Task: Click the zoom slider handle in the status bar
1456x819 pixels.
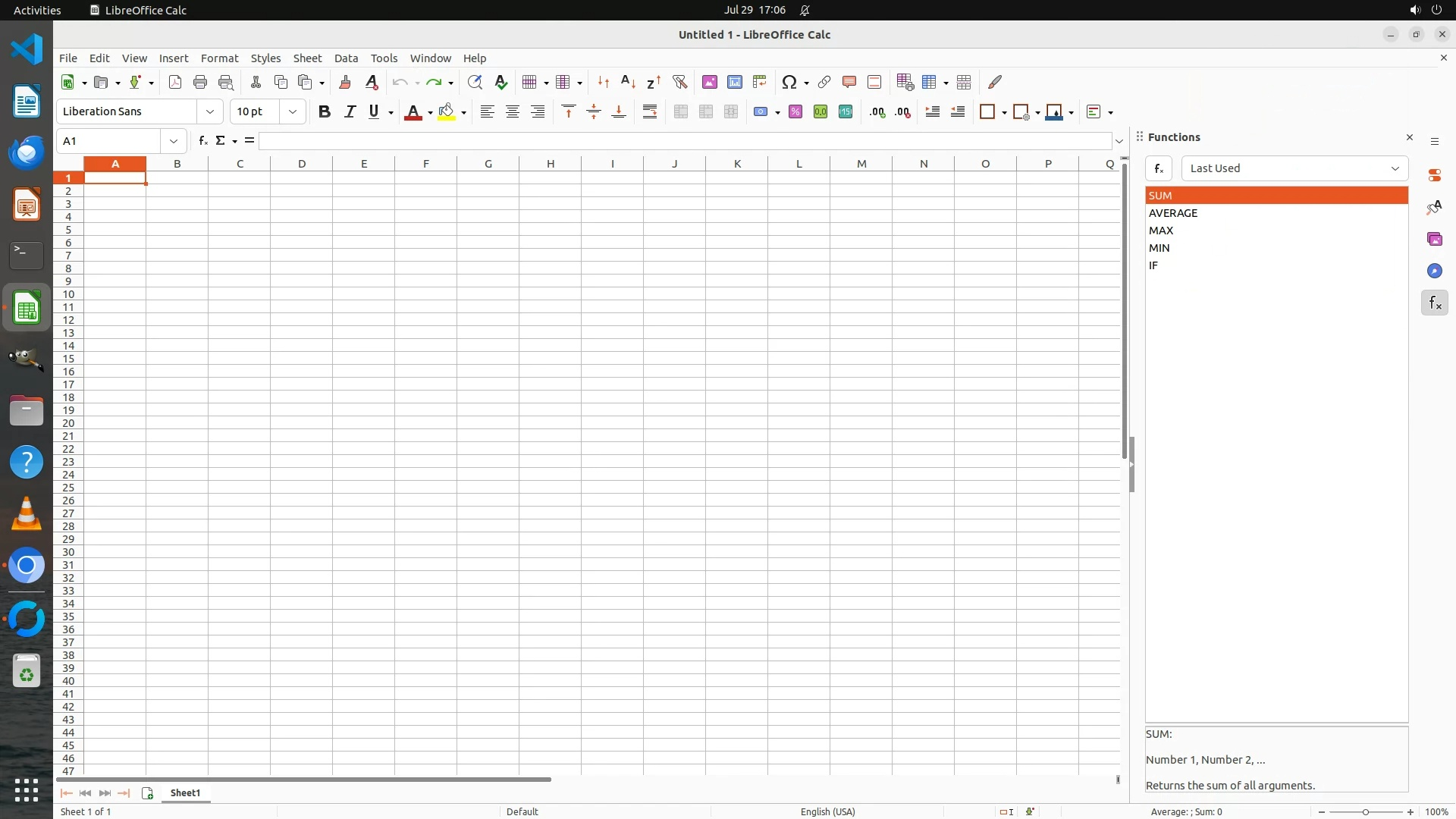Action: tap(1365, 812)
